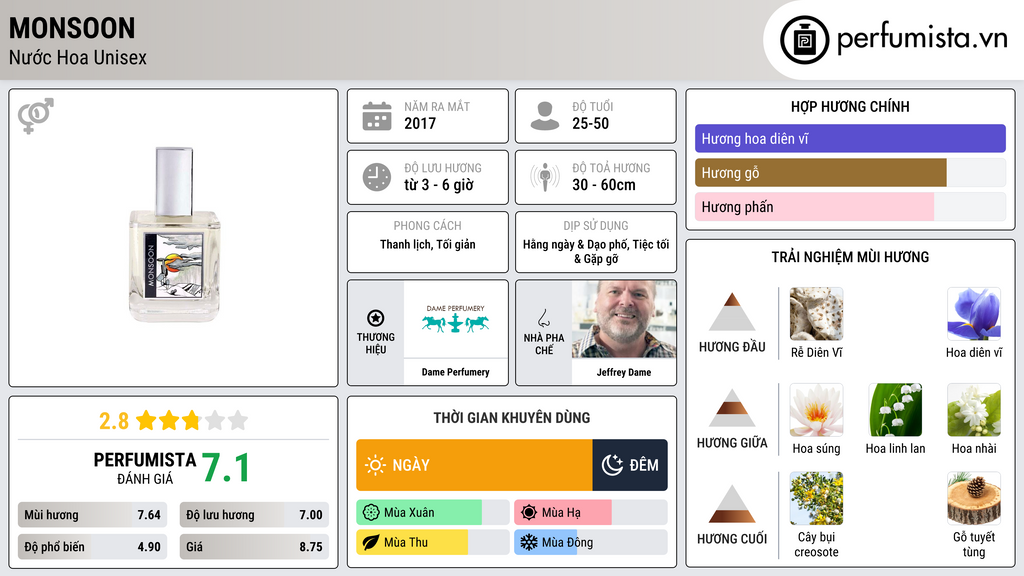Click the moon icon in the Đêm bar
This screenshot has width=1024, height=576.
(612, 465)
